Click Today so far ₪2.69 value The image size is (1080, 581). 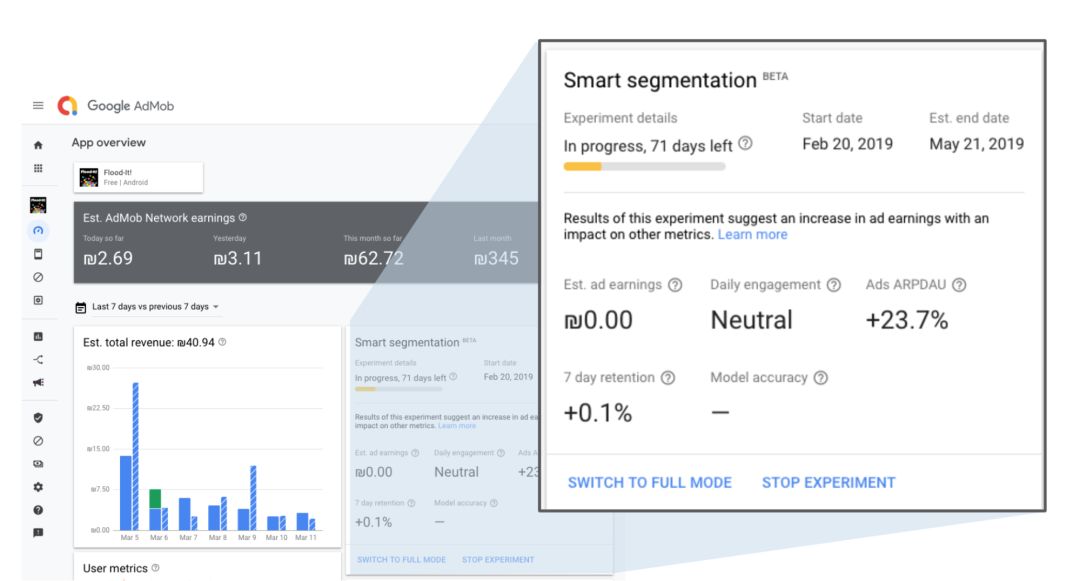[x=108, y=259]
